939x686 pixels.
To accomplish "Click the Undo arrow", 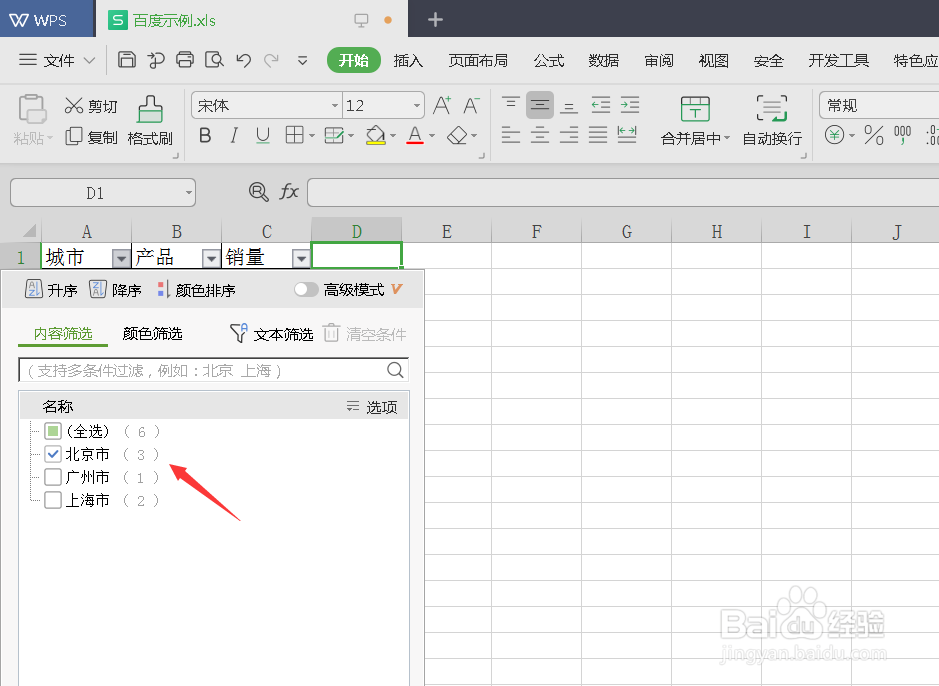I will [243, 60].
